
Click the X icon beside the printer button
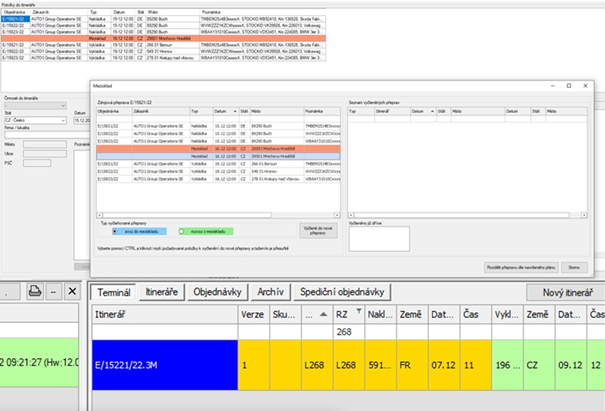tap(72, 291)
